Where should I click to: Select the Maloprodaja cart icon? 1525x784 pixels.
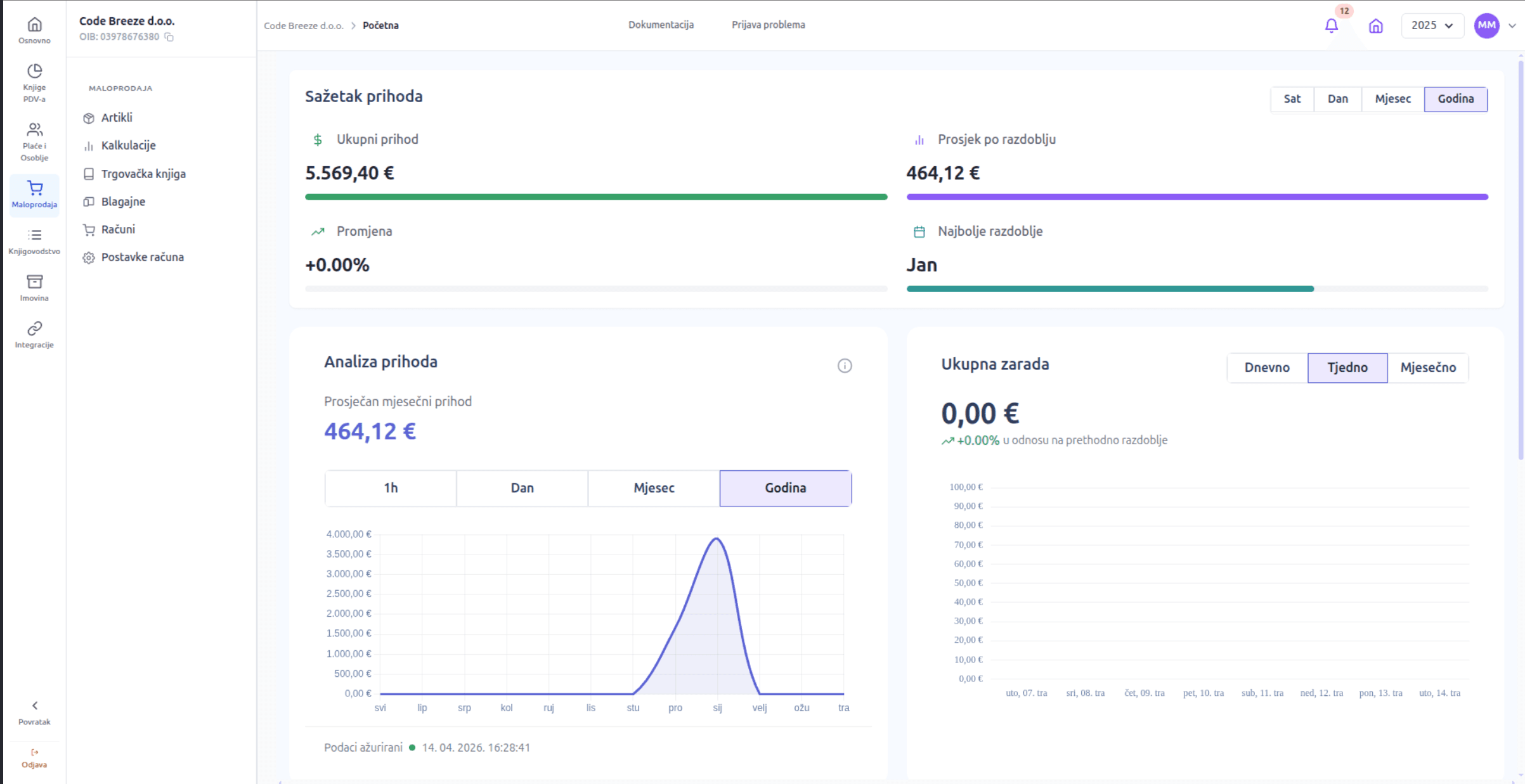click(35, 188)
